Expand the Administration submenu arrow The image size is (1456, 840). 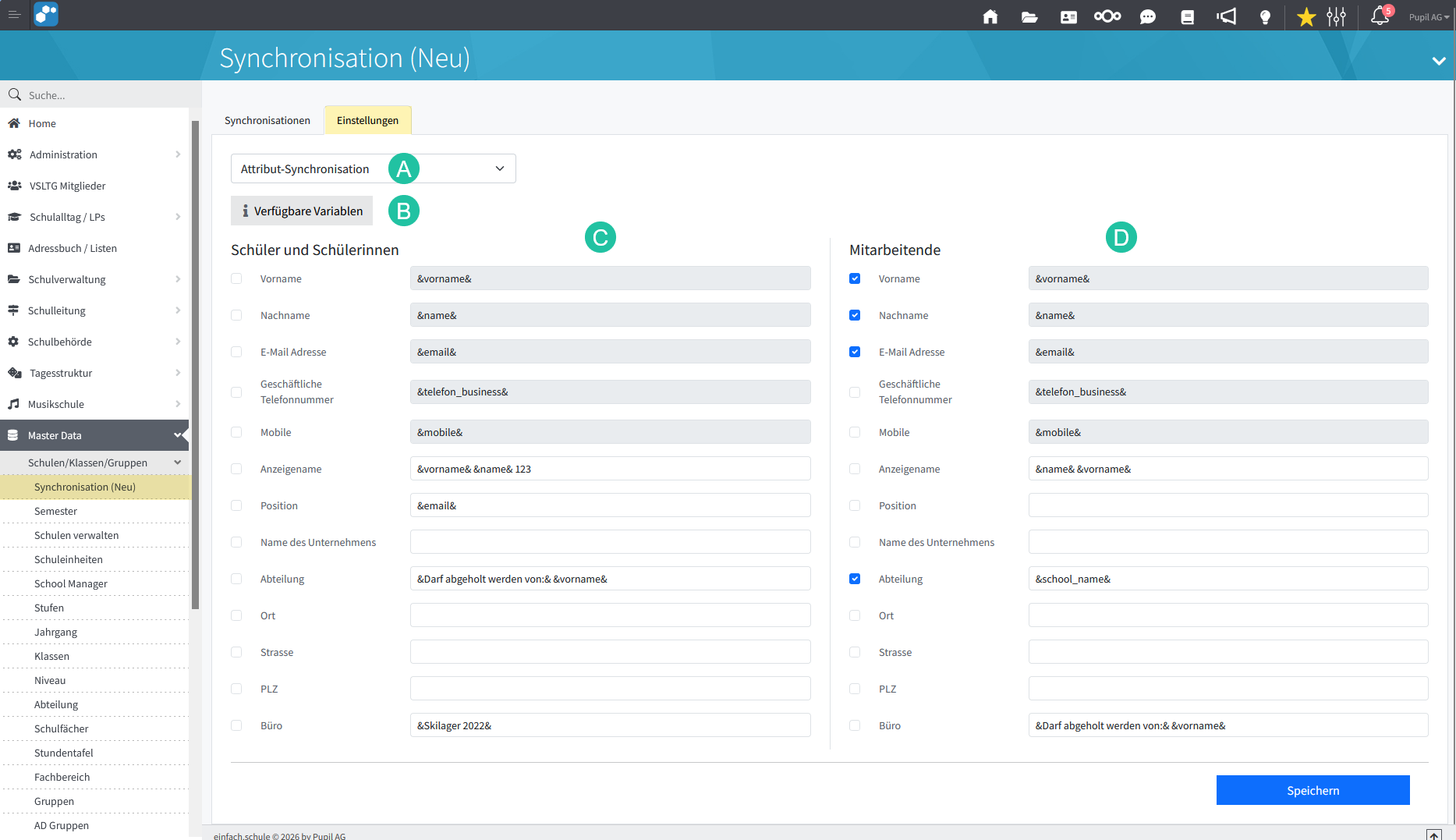point(178,154)
